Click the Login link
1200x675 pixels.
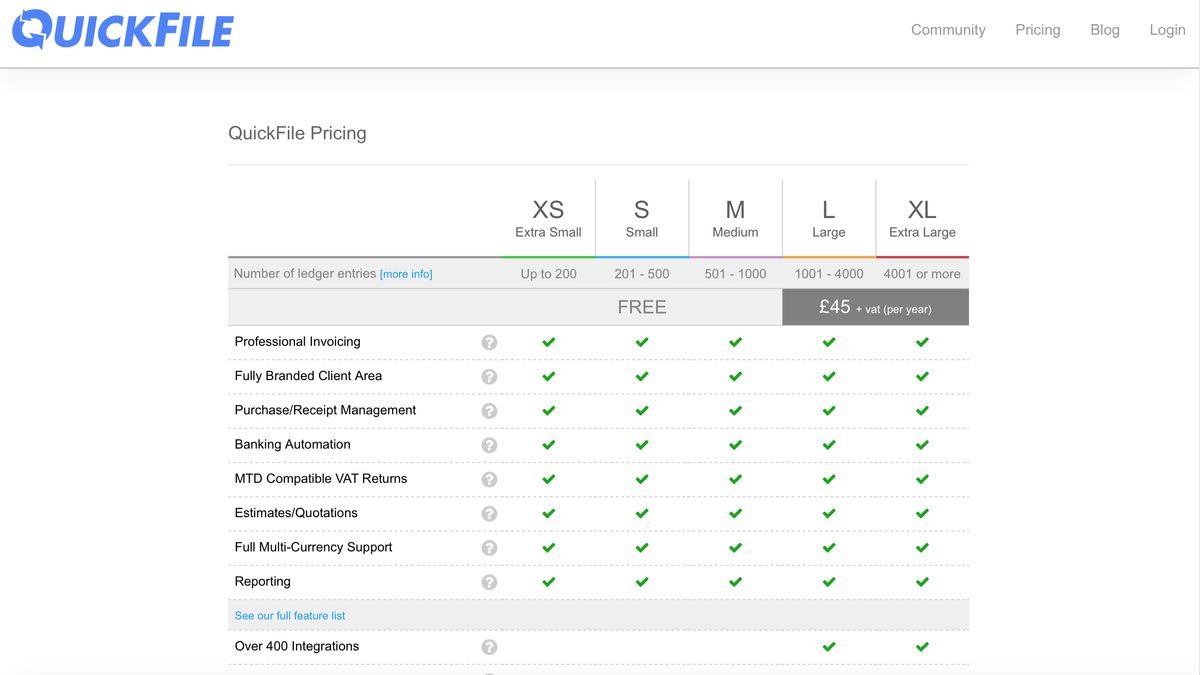point(1167,30)
